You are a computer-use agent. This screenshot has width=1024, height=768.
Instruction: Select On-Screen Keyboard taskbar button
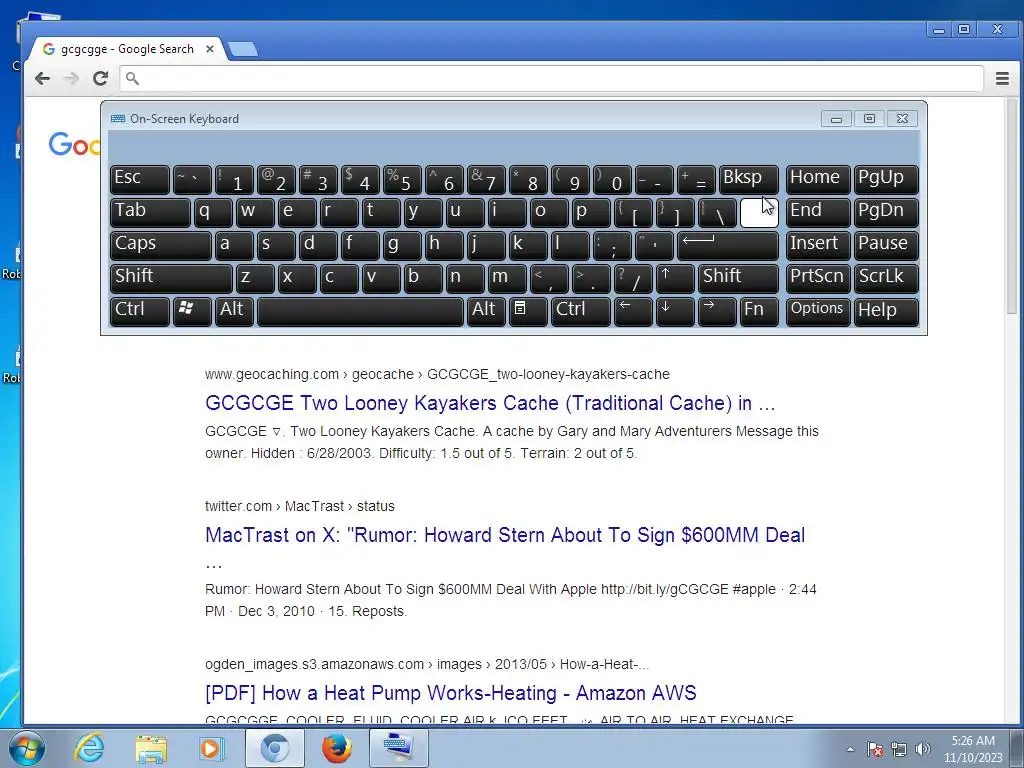[398, 748]
